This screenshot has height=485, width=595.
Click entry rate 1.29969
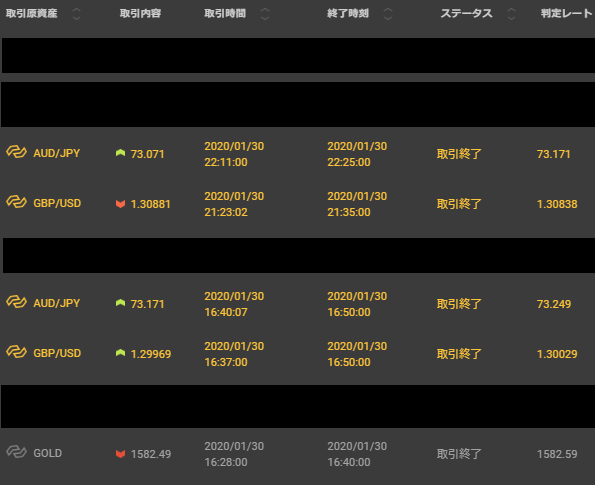(x=151, y=354)
